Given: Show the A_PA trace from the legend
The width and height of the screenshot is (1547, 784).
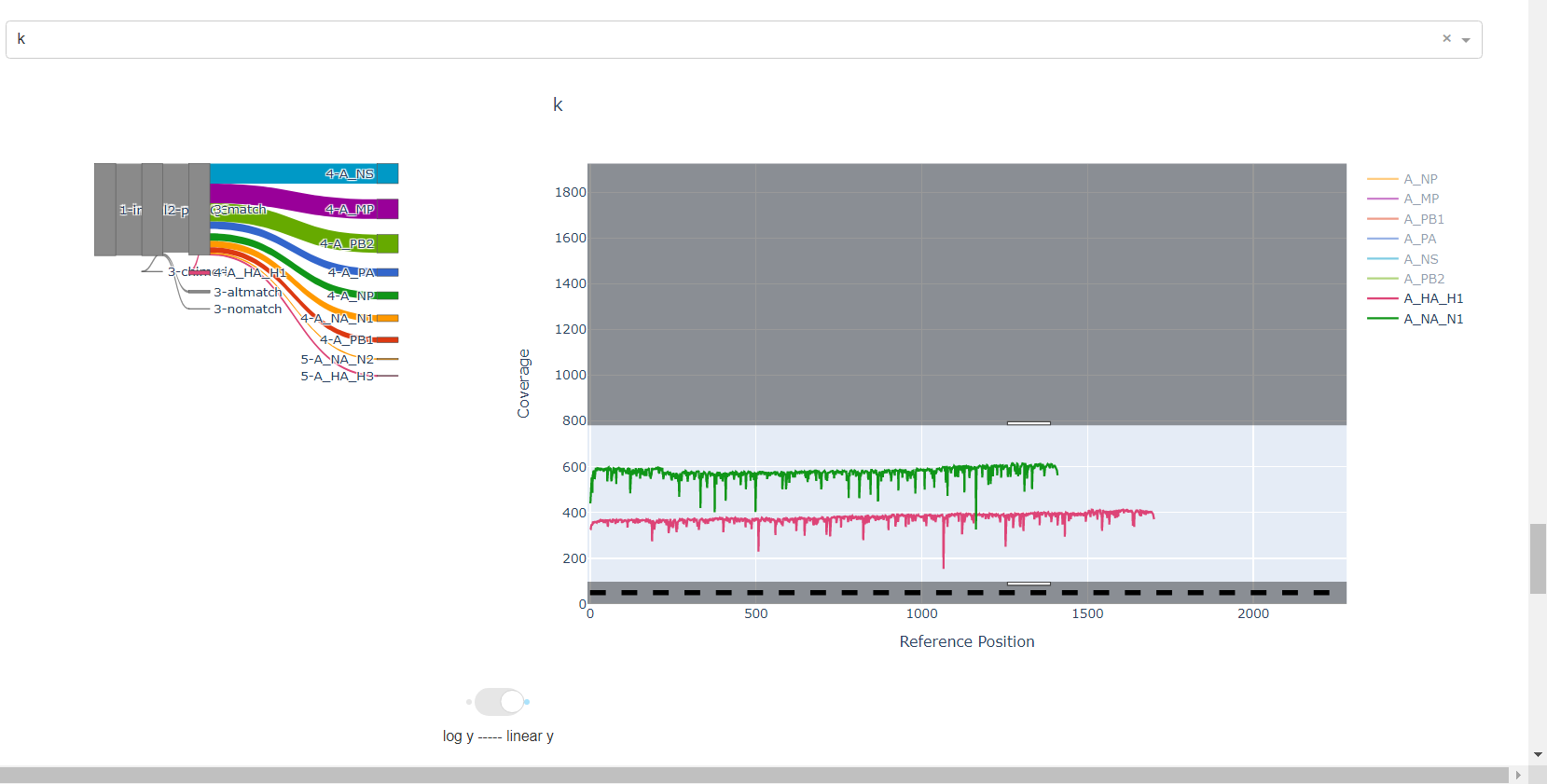Looking at the screenshot, I should click(1419, 239).
